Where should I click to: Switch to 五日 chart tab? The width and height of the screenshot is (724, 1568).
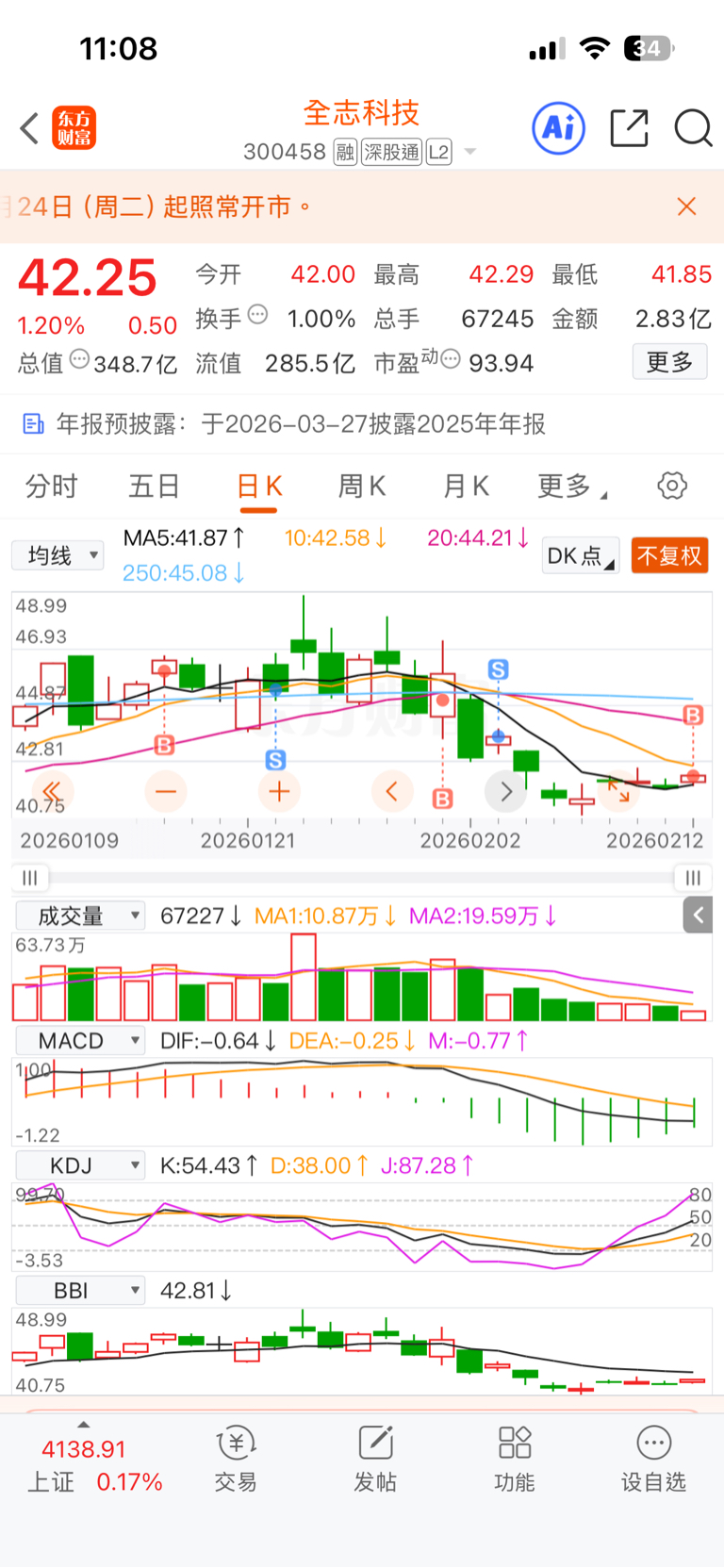click(155, 487)
